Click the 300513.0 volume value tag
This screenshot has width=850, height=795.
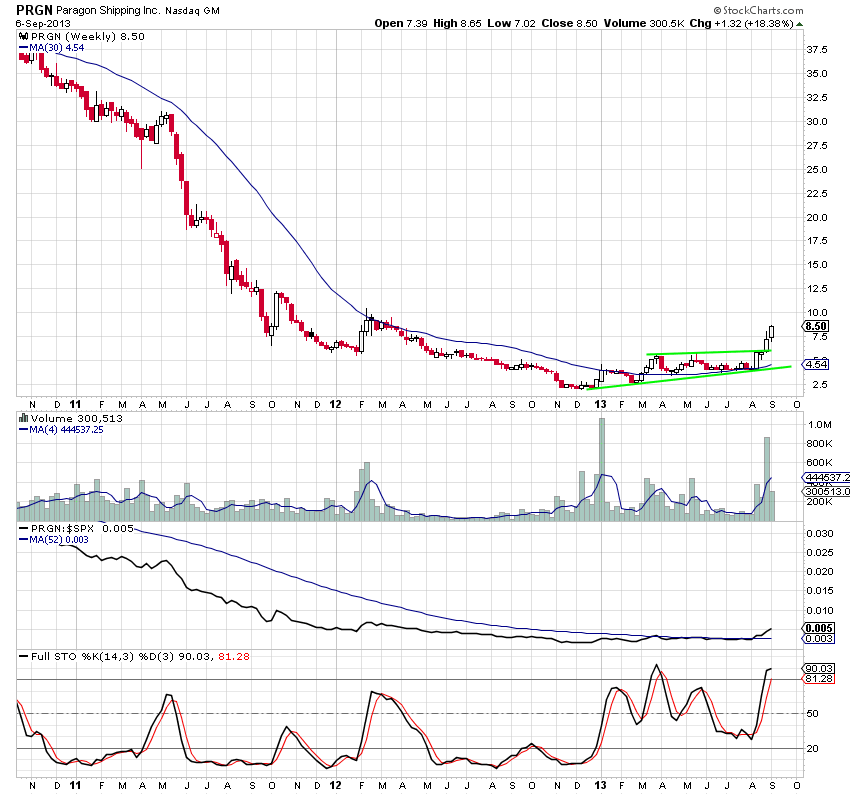tap(826, 492)
